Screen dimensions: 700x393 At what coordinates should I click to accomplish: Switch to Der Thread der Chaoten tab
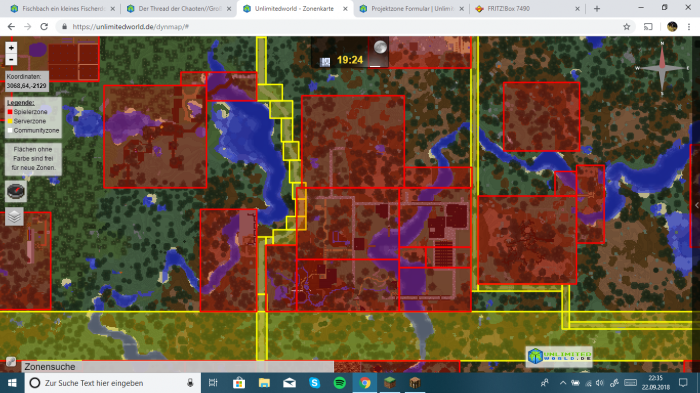pyautogui.click(x=179, y=8)
